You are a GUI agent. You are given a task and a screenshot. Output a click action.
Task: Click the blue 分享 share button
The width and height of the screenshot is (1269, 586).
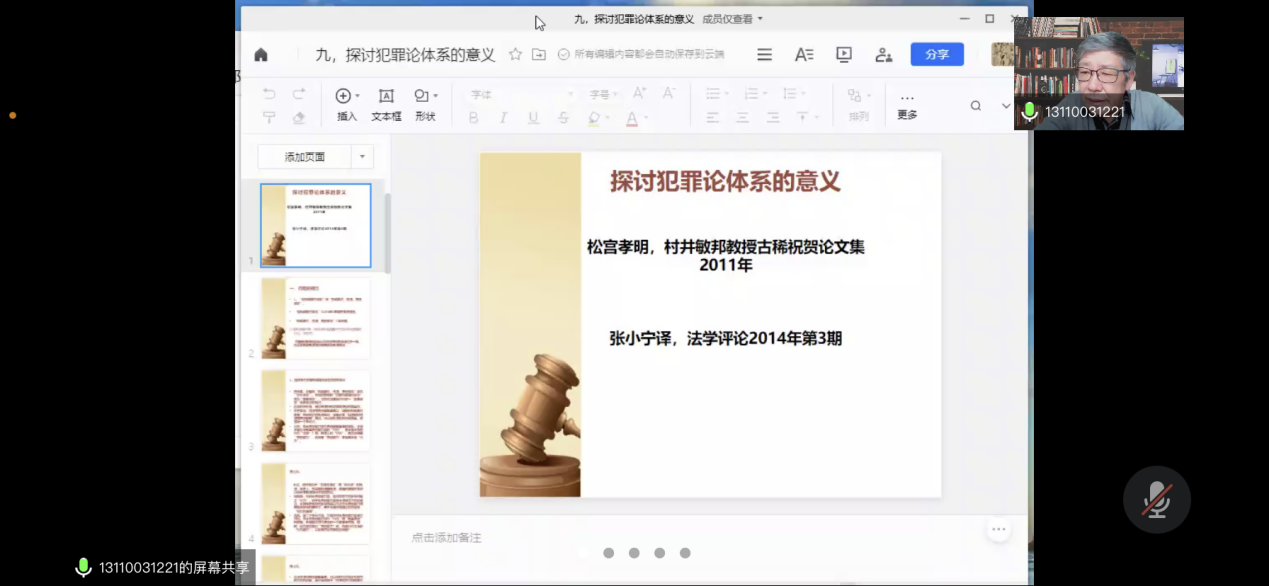pyautogui.click(x=936, y=54)
